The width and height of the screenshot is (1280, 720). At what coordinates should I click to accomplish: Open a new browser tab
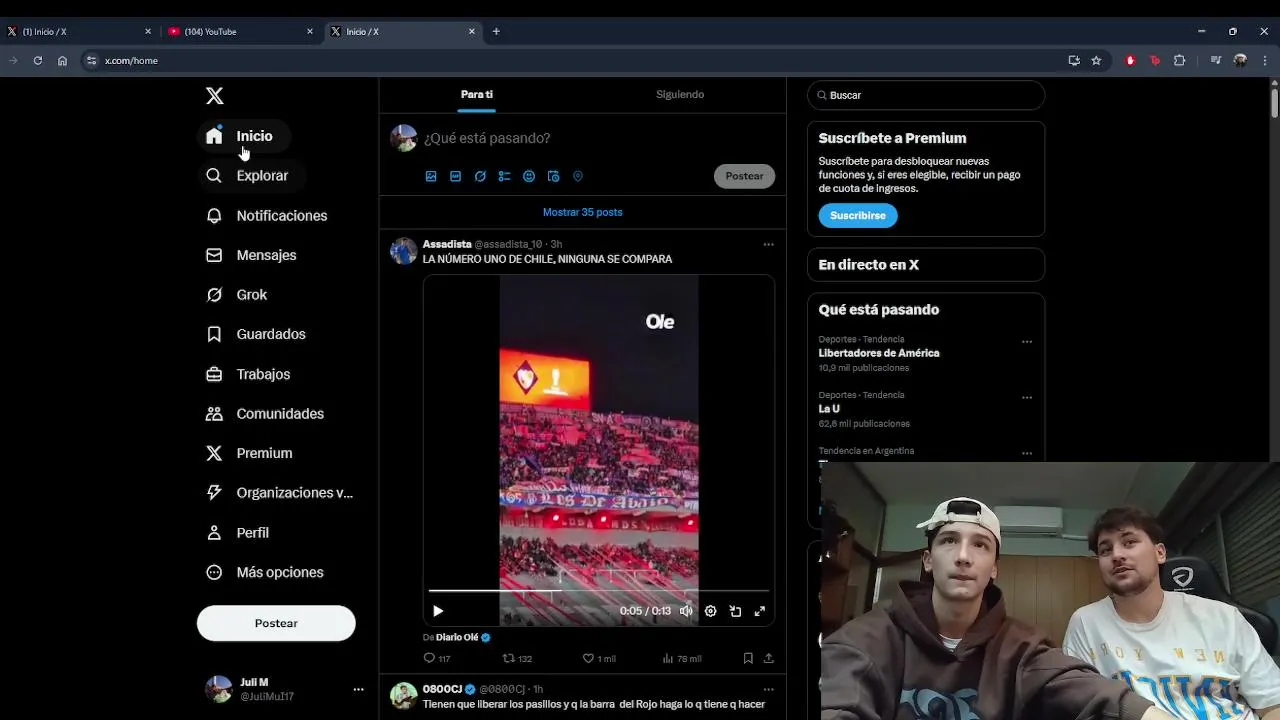tap(496, 32)
